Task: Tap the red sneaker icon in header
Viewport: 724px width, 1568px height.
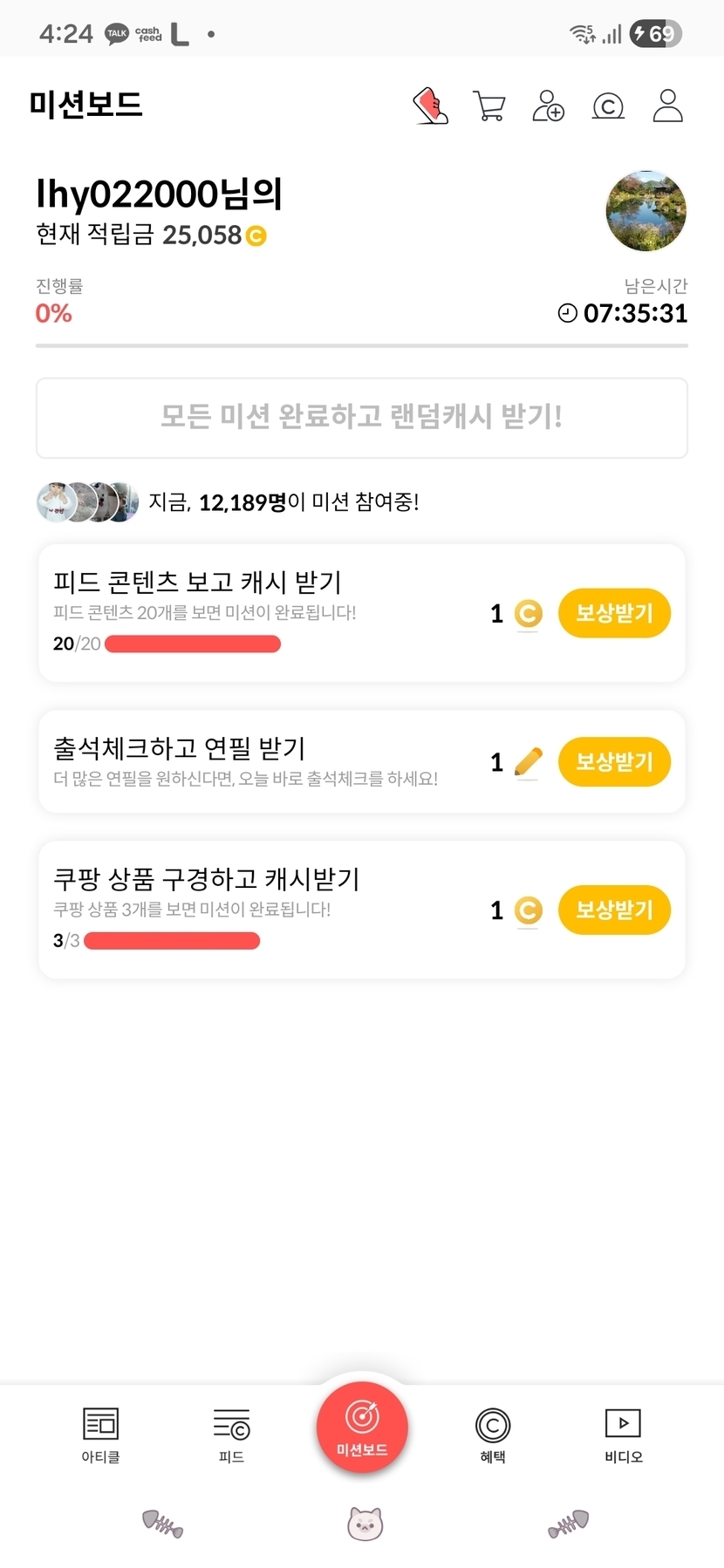Action: pyautogui.click(x=430, y=106)
